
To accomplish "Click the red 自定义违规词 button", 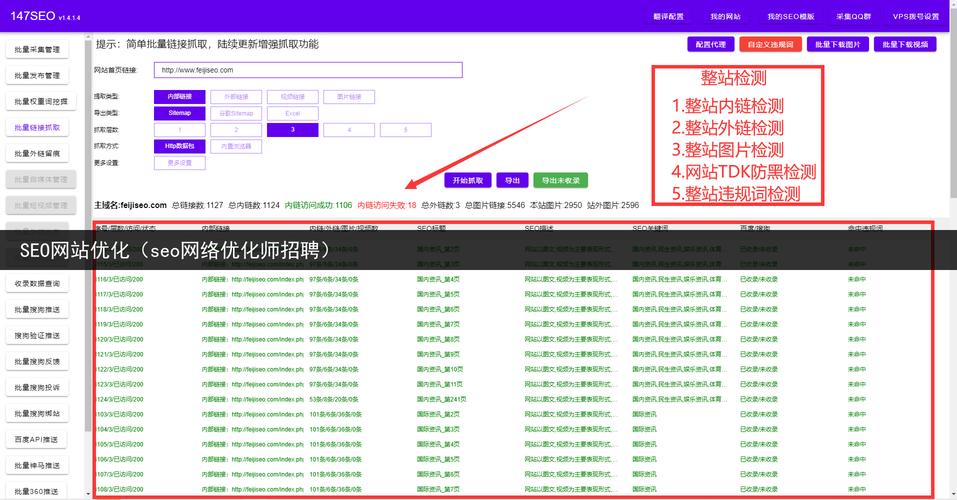I will click(x=770, y=45).
